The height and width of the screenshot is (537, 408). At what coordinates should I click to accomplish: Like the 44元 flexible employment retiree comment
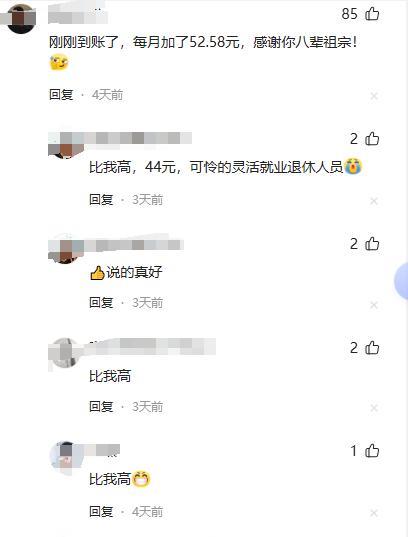[x=372, y=139]
